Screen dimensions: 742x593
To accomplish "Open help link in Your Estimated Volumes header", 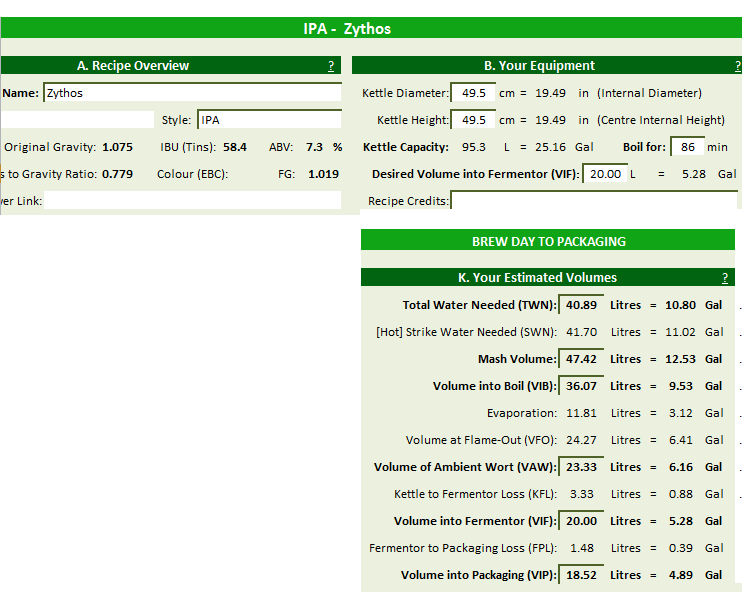I will 724,278.
